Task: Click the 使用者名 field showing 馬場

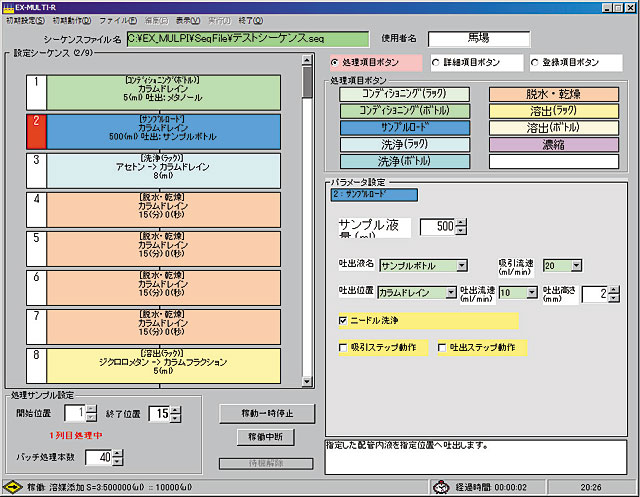Action: pos(479,39)
